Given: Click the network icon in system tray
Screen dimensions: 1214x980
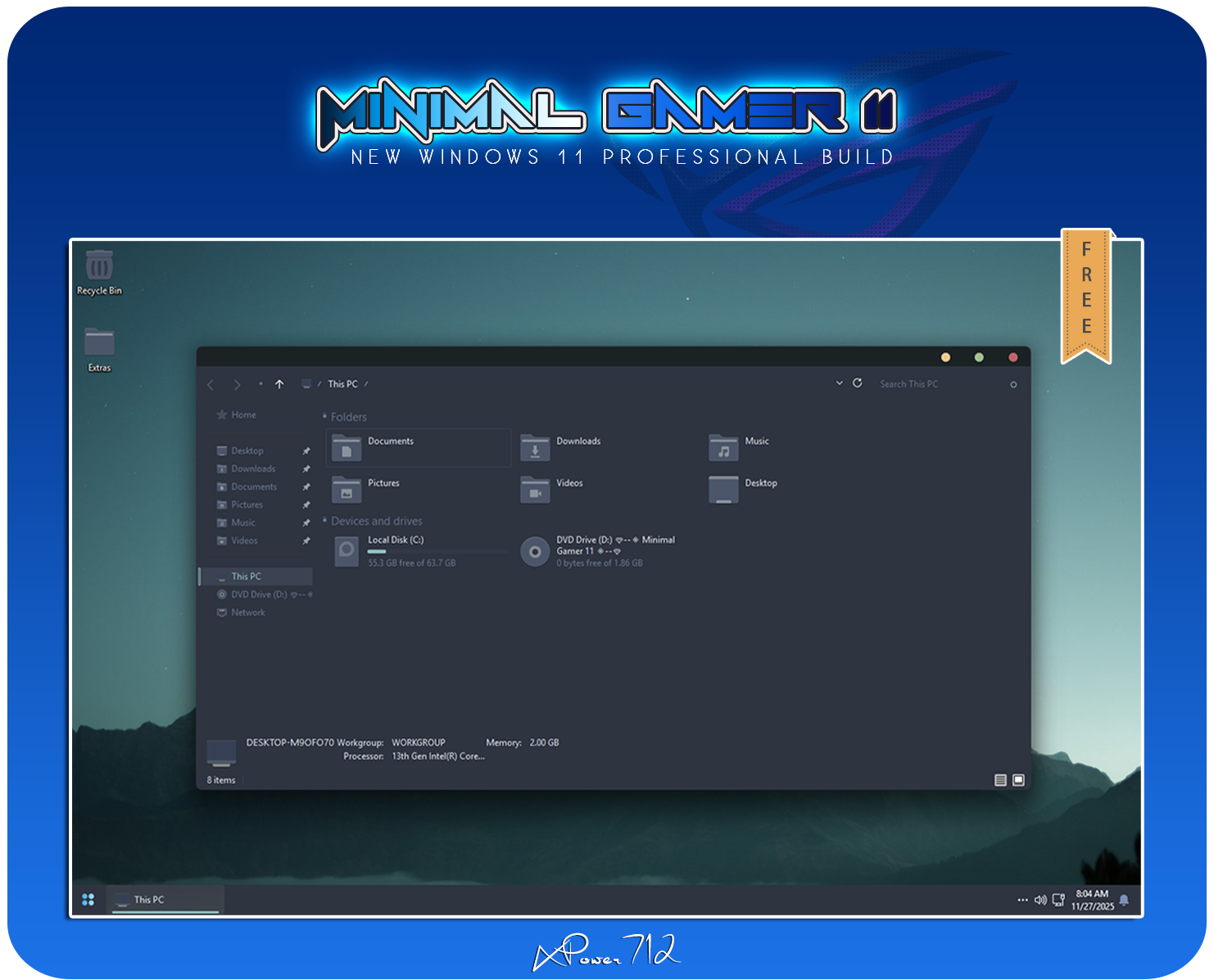Looking at the screenshot, I should (1058, 900).
